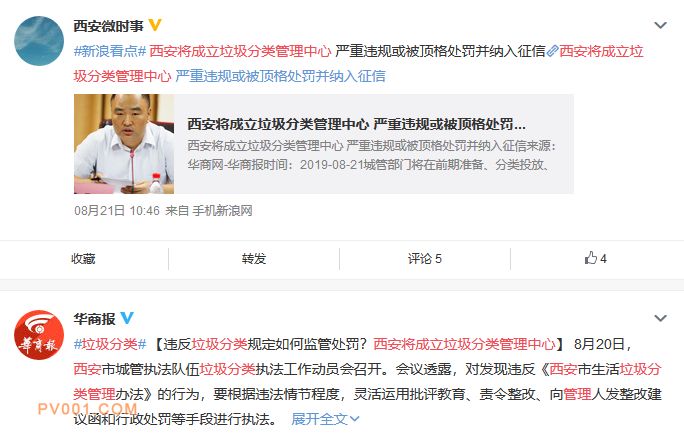Image resolution: width=684 pixels, height=435 pixels.
Task: Open the #新浪看点# hashtag topic
Action: click(x=109, y=51)
